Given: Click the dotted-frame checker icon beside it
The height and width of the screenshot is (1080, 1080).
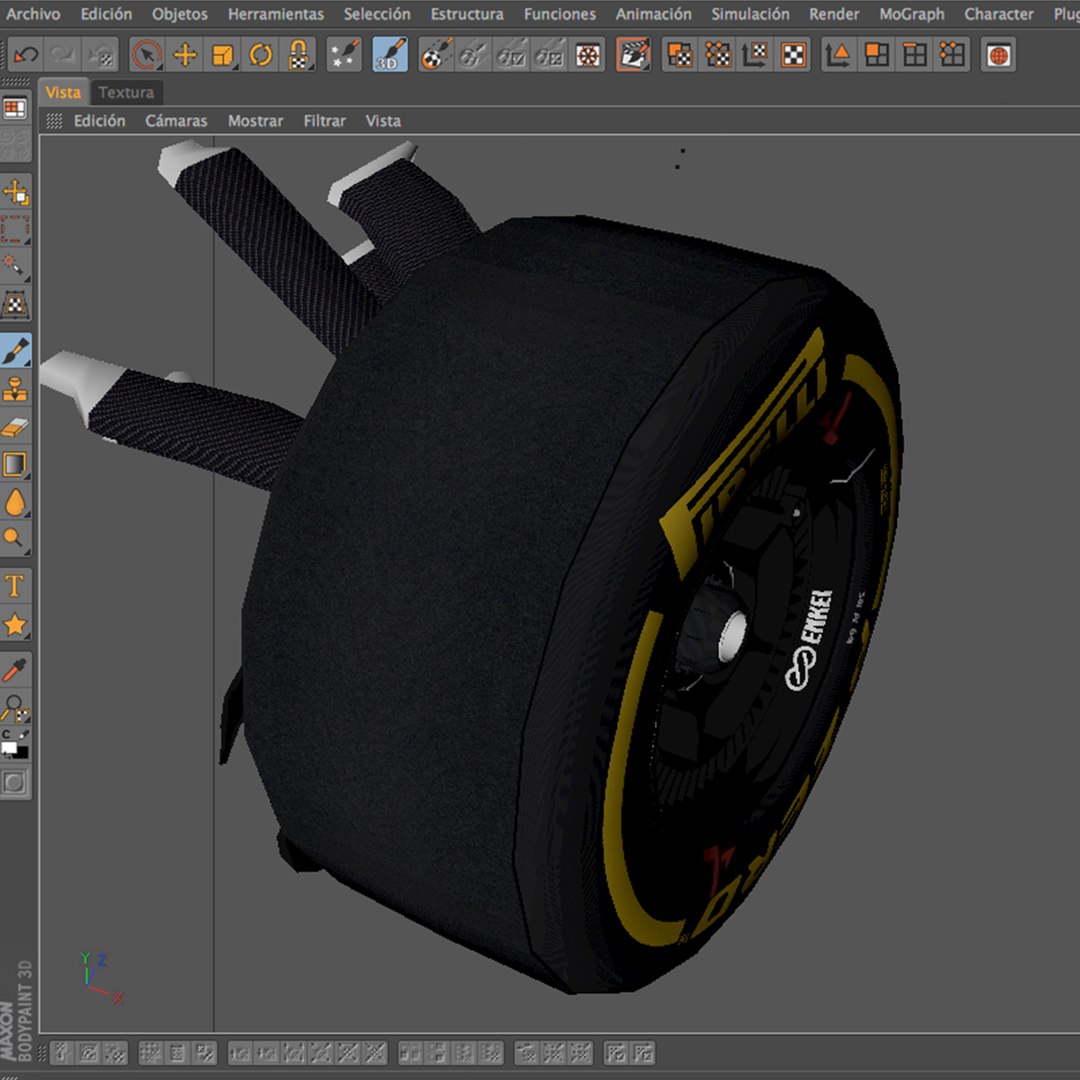Looking at the screenshot, I should click(718, 54).
